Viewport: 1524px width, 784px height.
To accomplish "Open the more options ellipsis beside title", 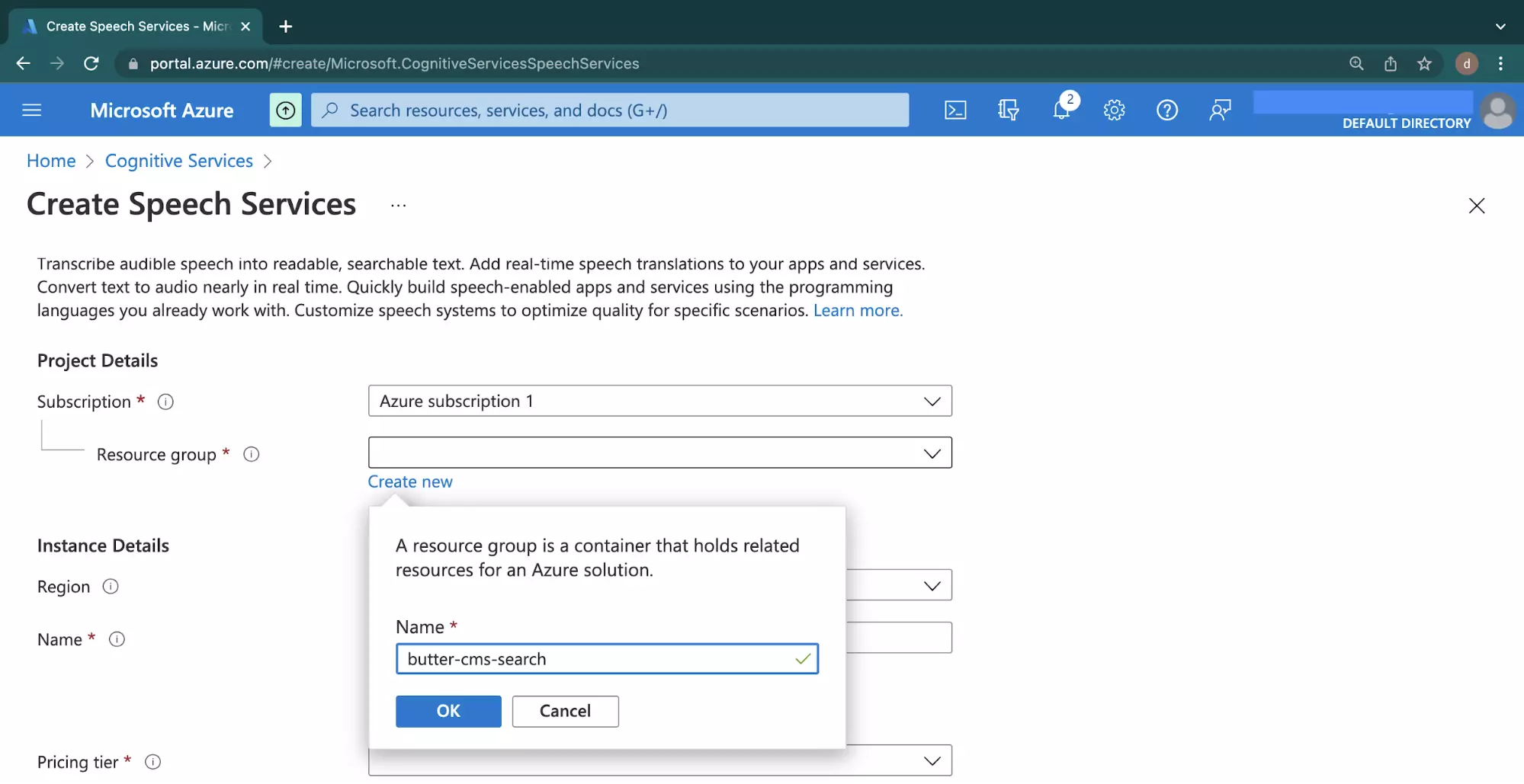I will (398, 206).
